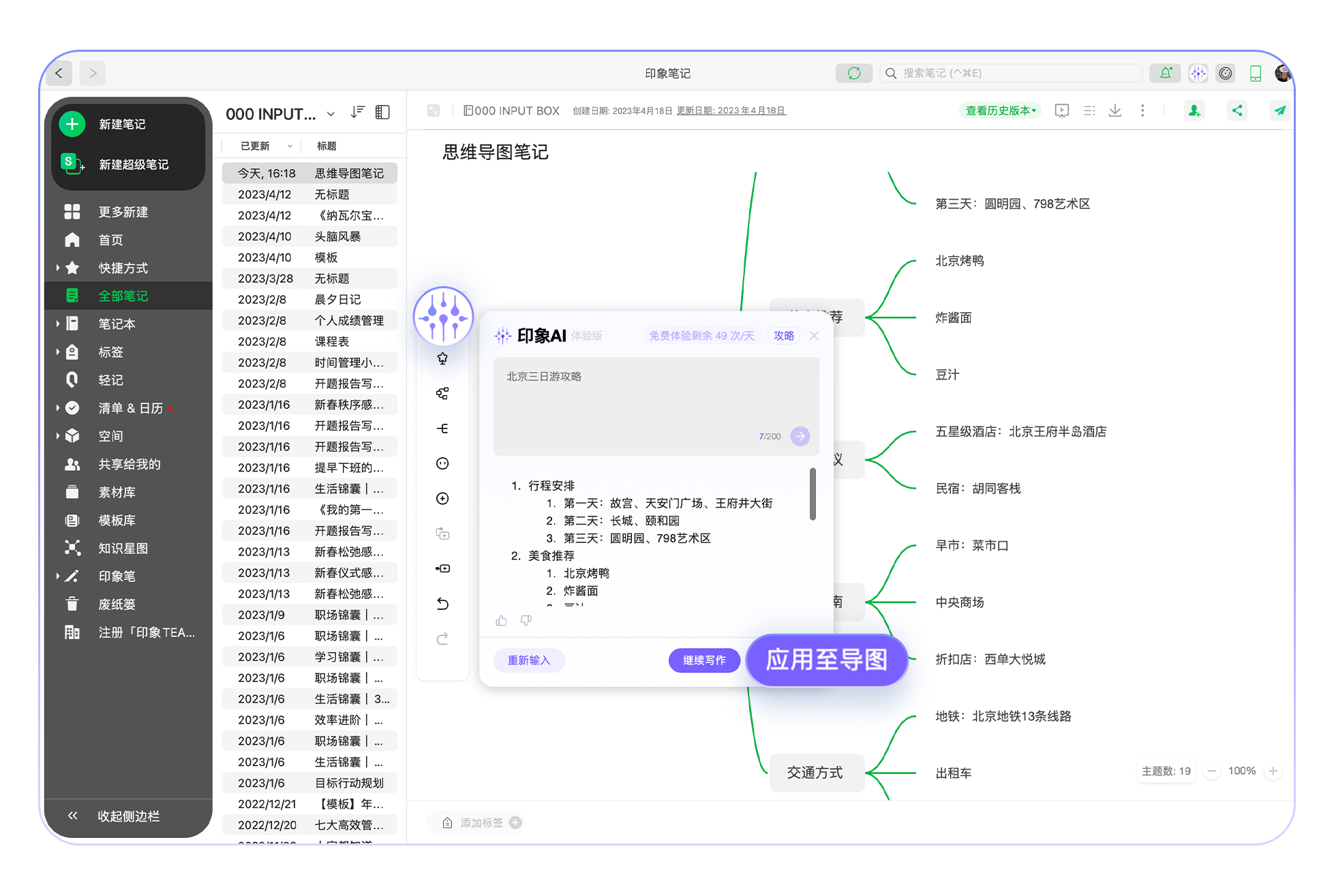Expand the 标签 tags section
This screenshot has height=896, width=1334.
[58, 352]
